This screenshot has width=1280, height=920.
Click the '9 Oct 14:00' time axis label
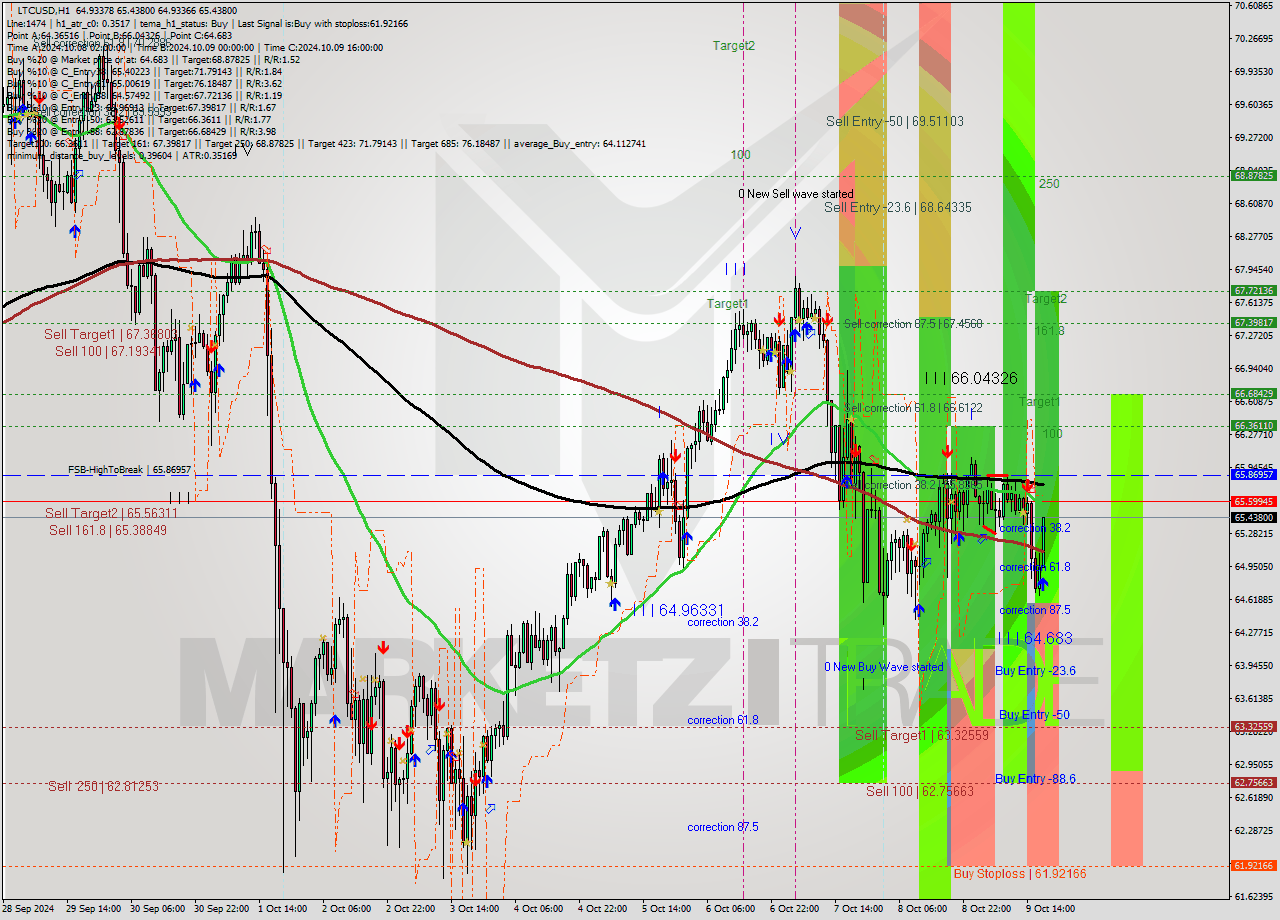coord(1050,909)
